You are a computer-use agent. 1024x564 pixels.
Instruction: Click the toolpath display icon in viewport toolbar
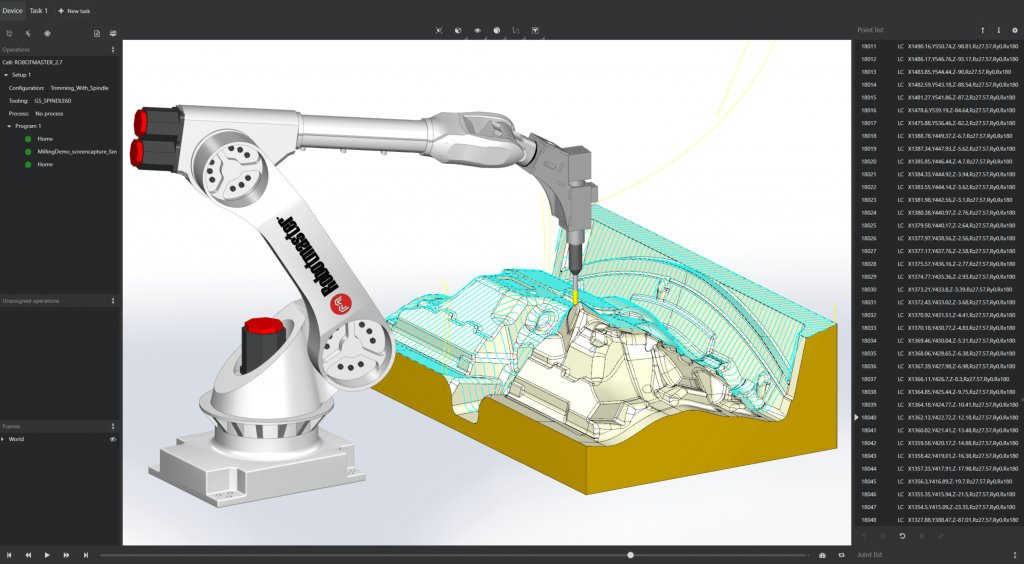(x=516, y=30)
